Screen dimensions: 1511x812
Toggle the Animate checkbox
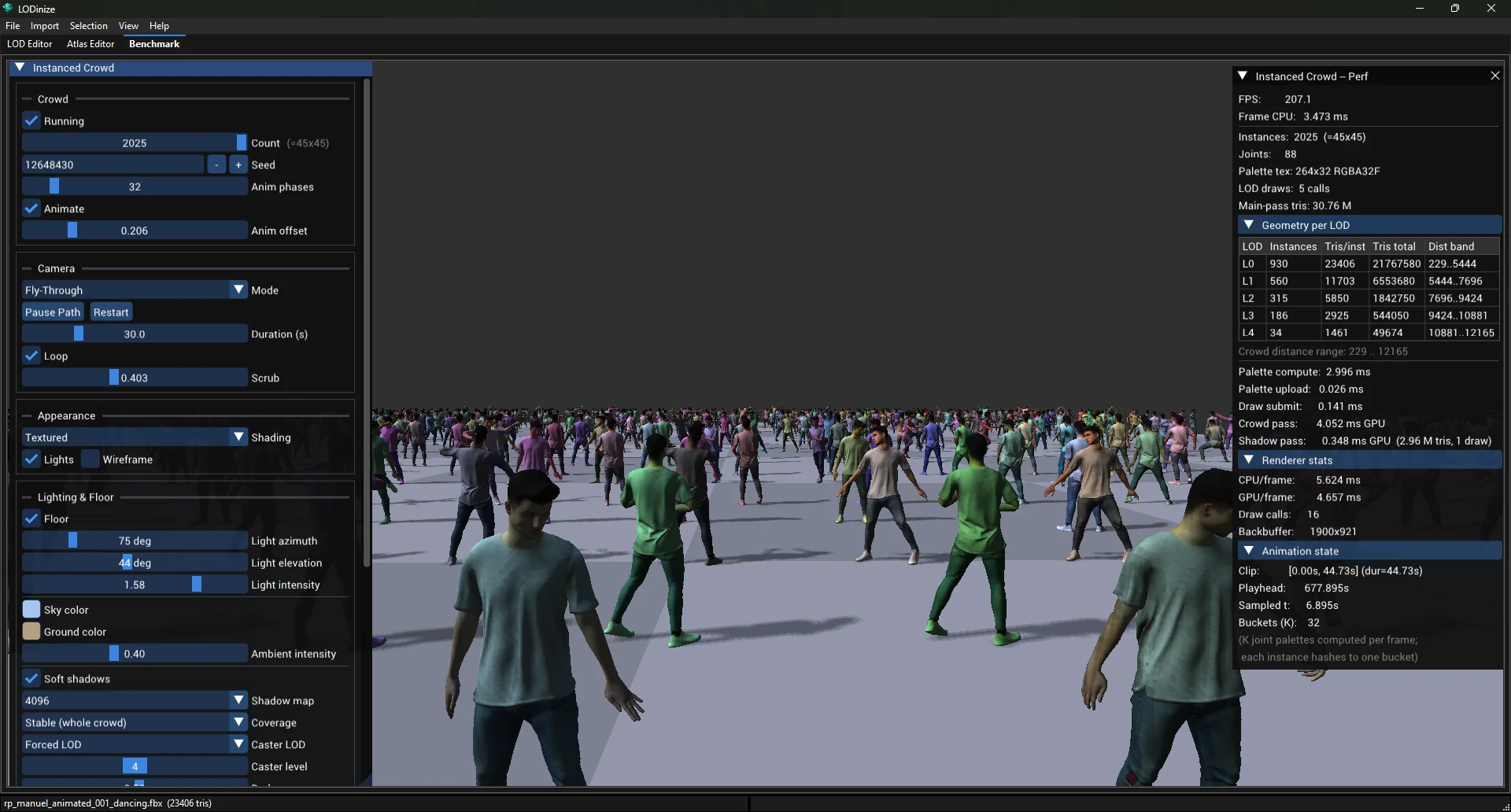(31, 209)
